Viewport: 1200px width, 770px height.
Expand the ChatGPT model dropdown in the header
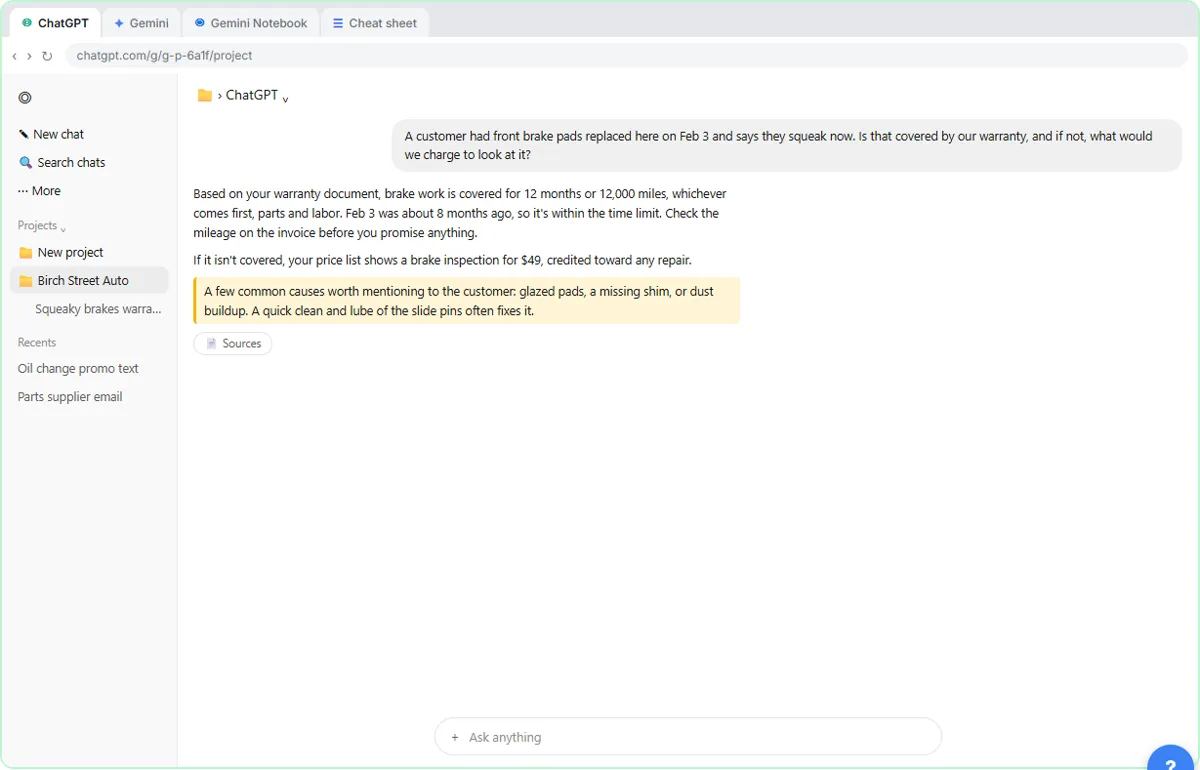pos(257,95)
